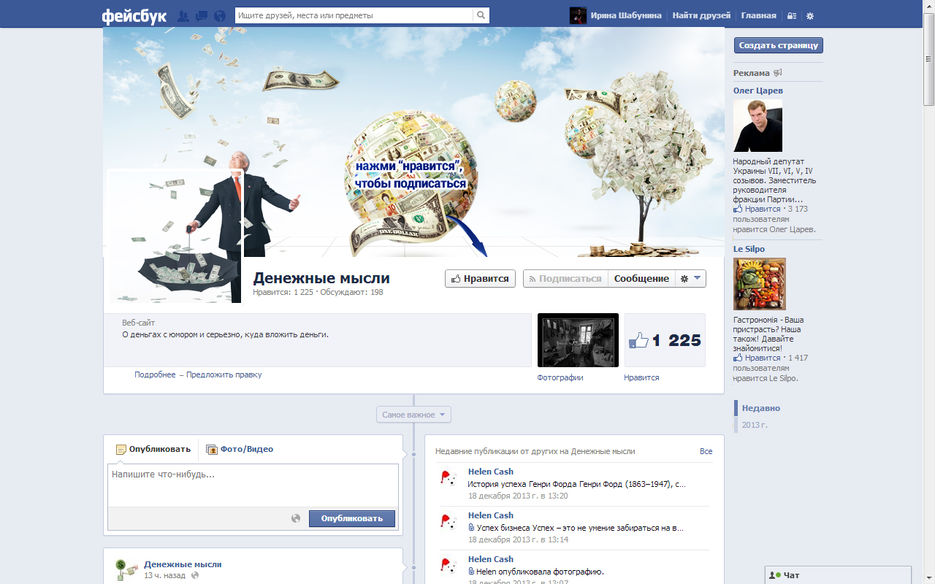Click the Le Silpo ad image

point(759,284)
